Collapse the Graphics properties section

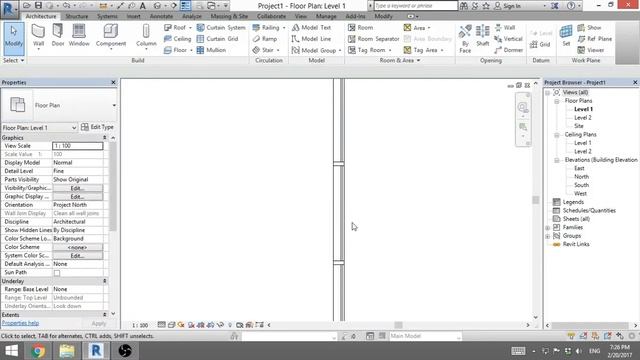point(104,138)
